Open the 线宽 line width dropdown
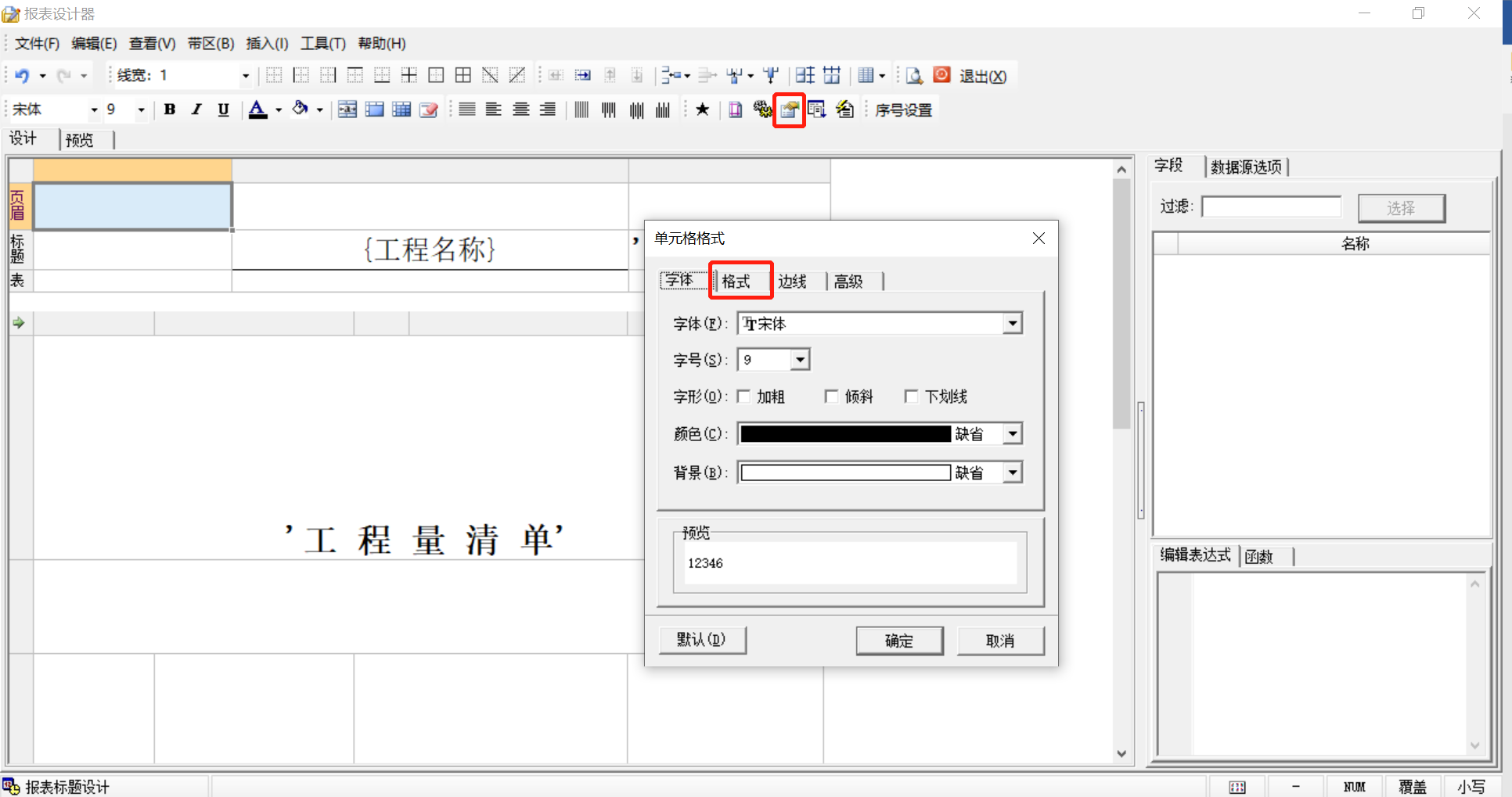 [x=245, y=75]
